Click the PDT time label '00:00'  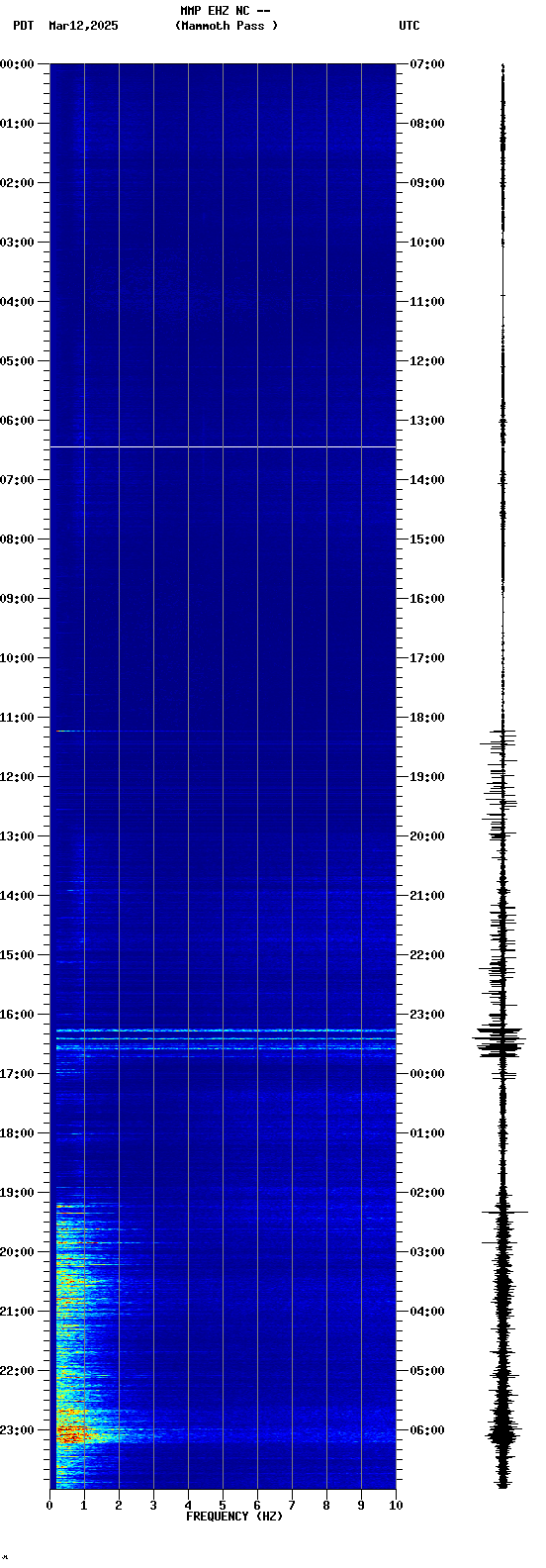(x=17, y=64)
